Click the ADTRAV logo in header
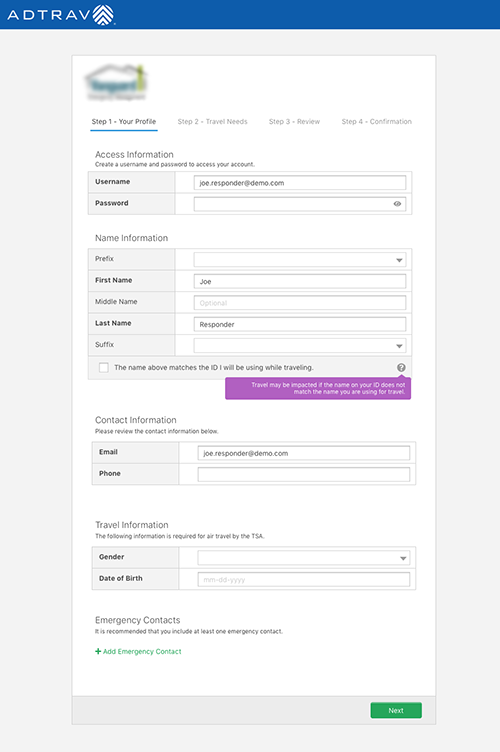The width and height of the screenshot is (500, 752). tap(61, 15)
